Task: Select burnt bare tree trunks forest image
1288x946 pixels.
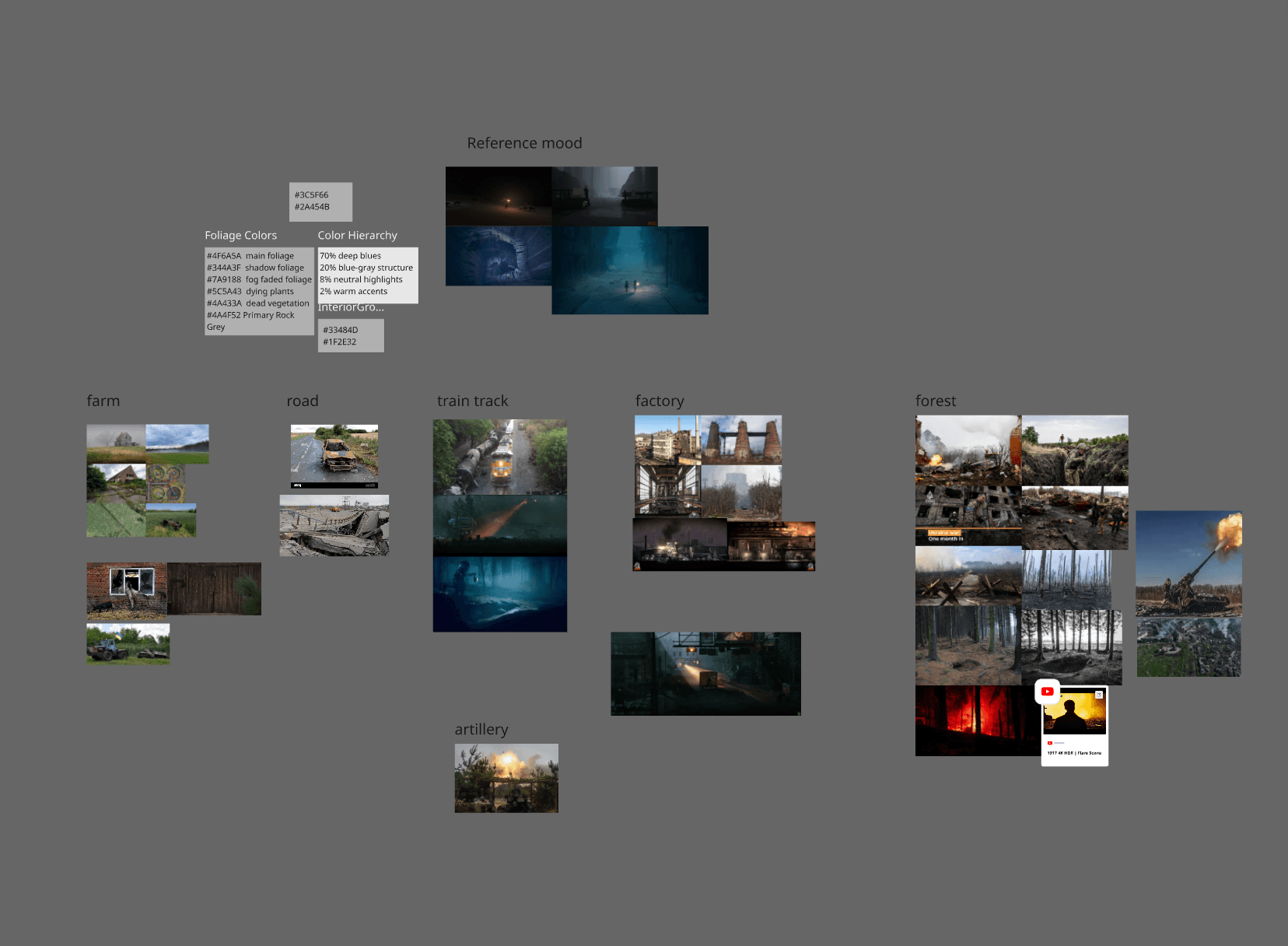Action: [1066, 580]
